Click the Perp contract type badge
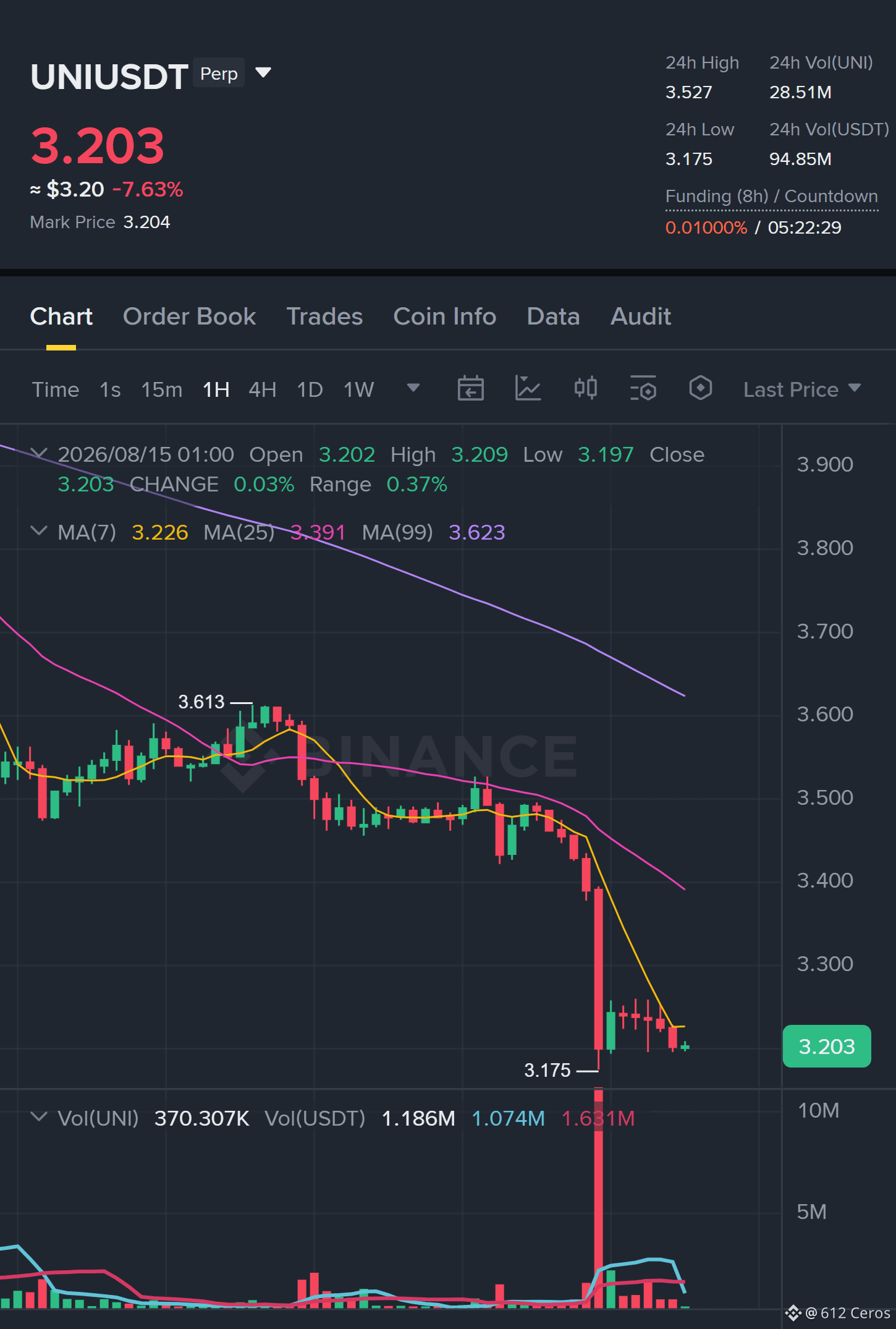Viewport: 896px width, 1329px height. (x=219, y=74)
